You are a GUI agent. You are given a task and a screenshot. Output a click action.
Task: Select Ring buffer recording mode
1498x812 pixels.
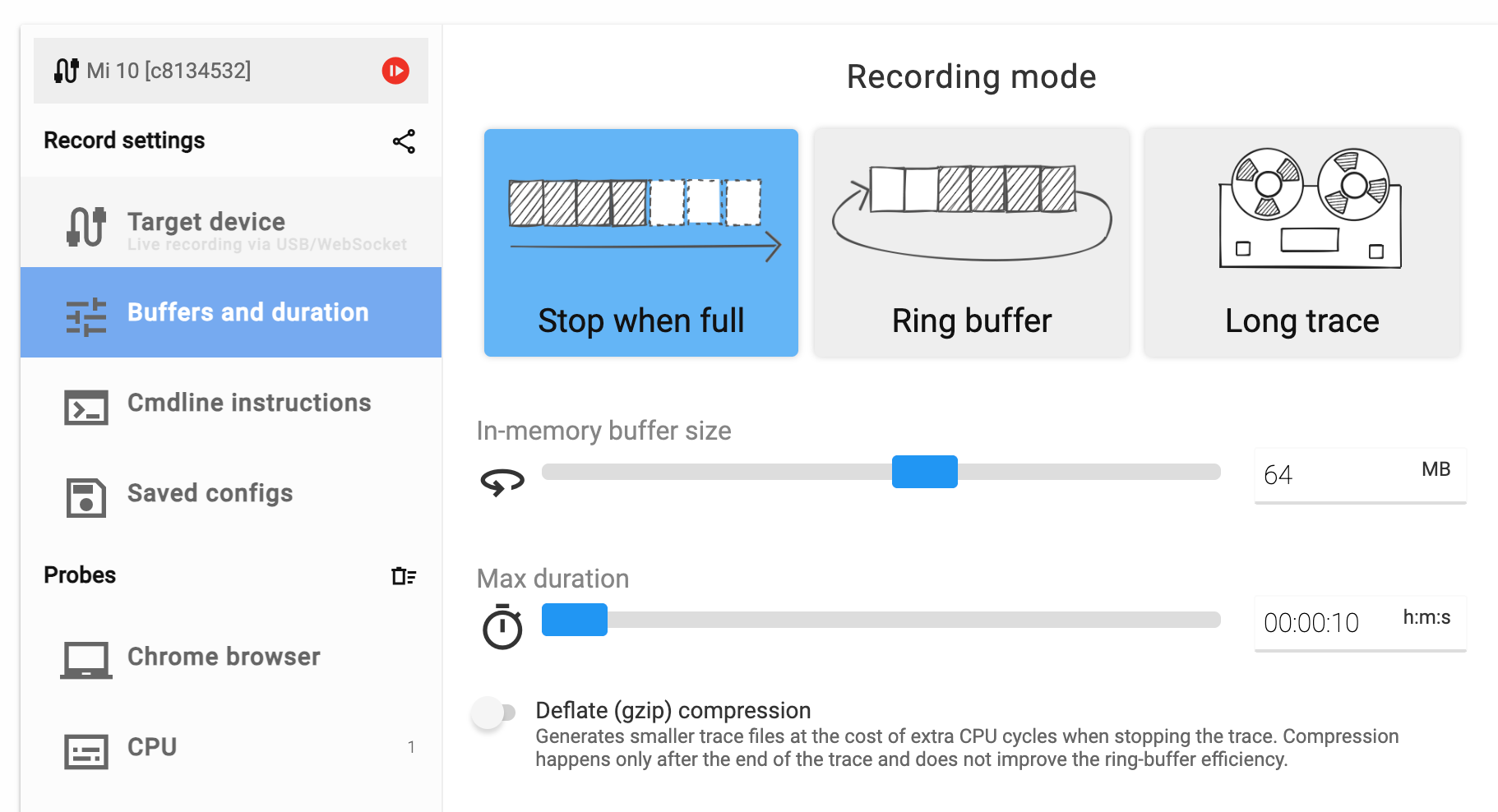coord(972,242)
